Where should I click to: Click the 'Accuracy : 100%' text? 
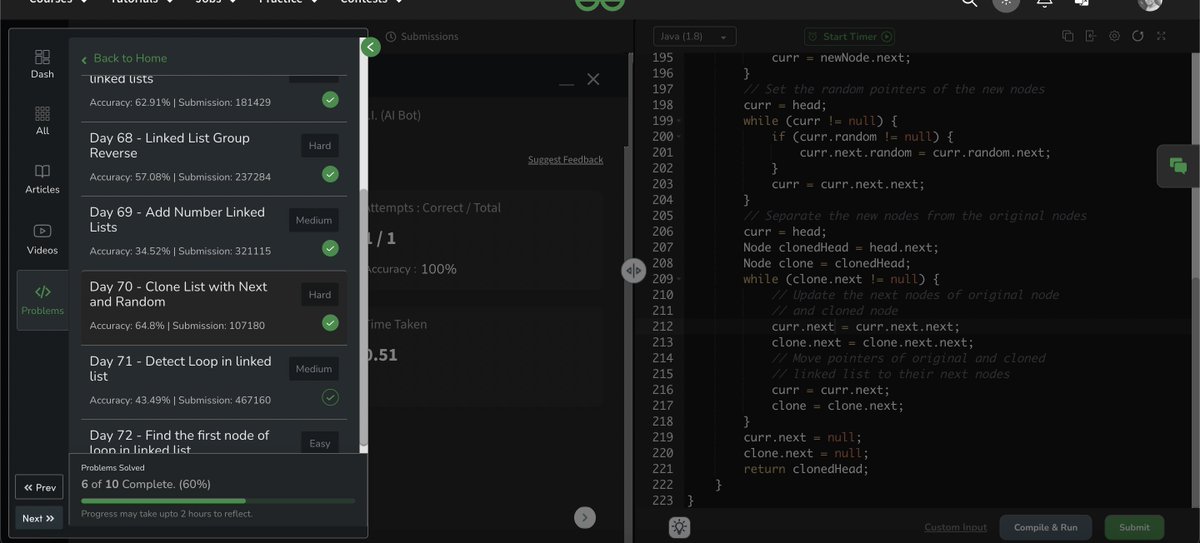pyautogui.click(x=410, y=269)
